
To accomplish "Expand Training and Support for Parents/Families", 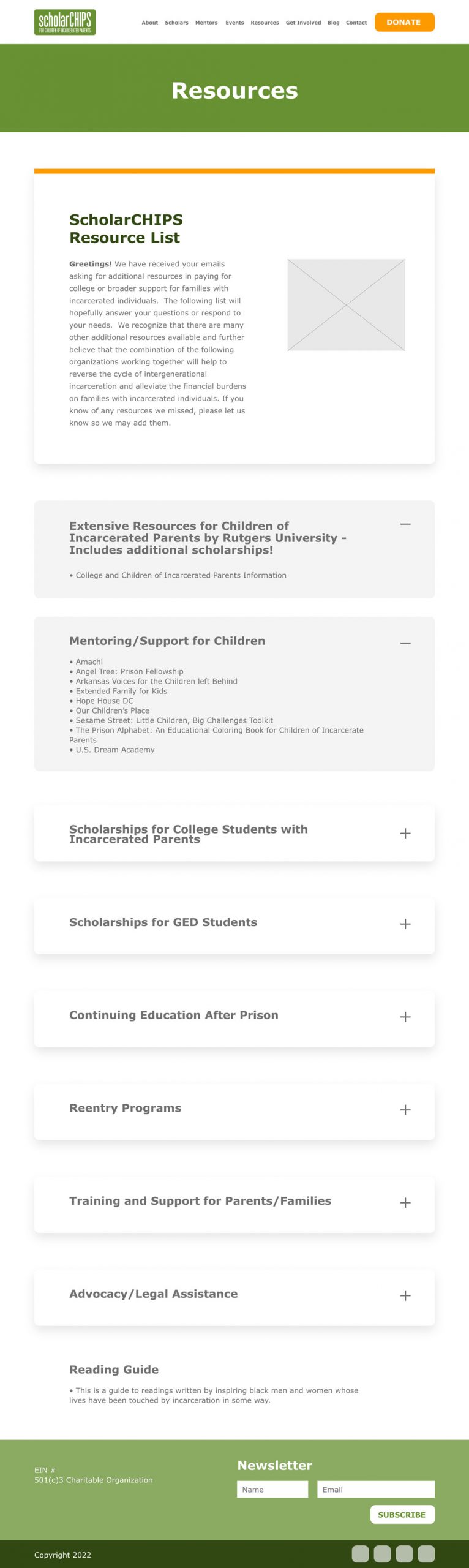I will tap(405, 1202).
